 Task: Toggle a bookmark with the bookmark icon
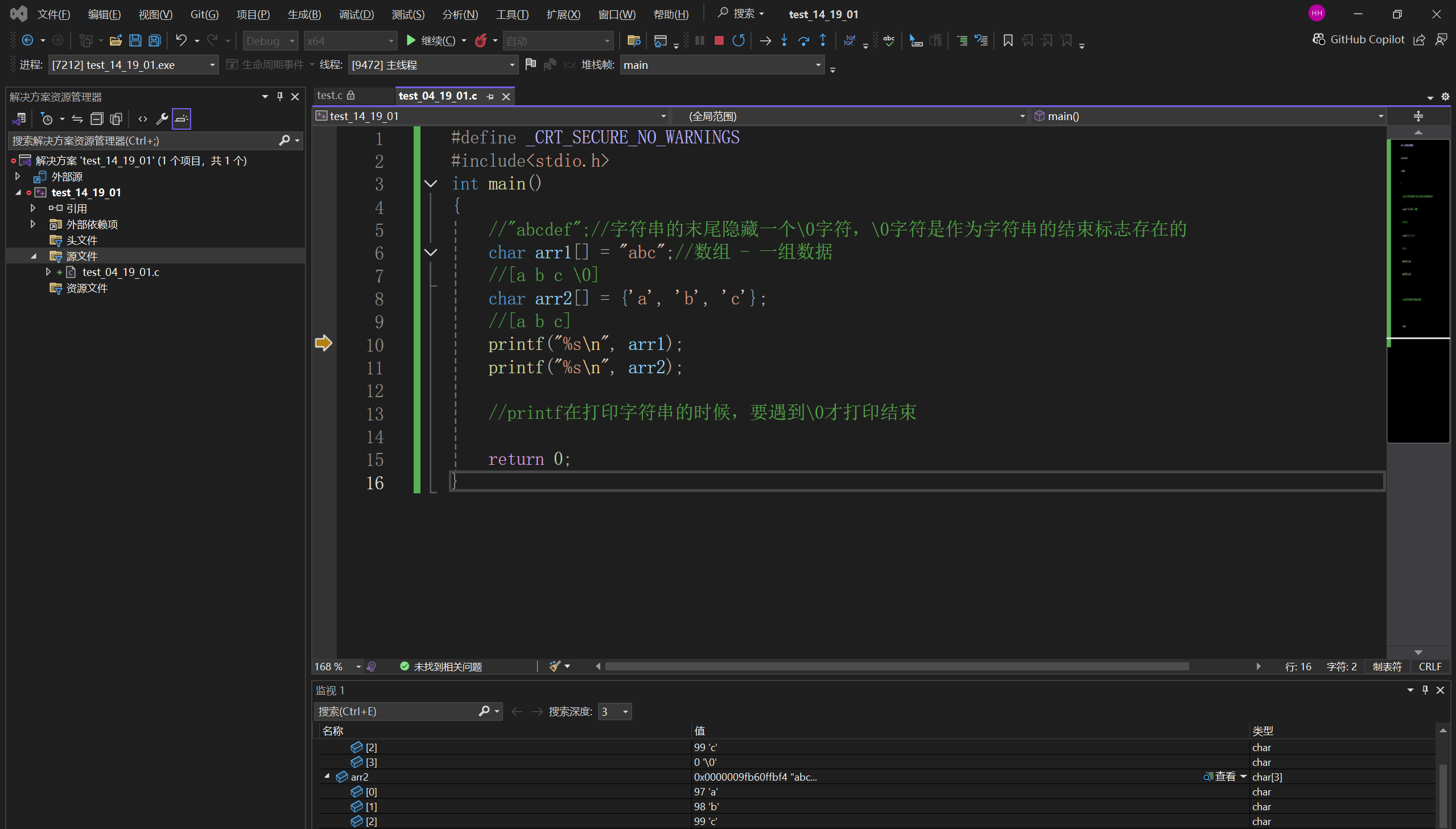click(x=1008, y=40)
